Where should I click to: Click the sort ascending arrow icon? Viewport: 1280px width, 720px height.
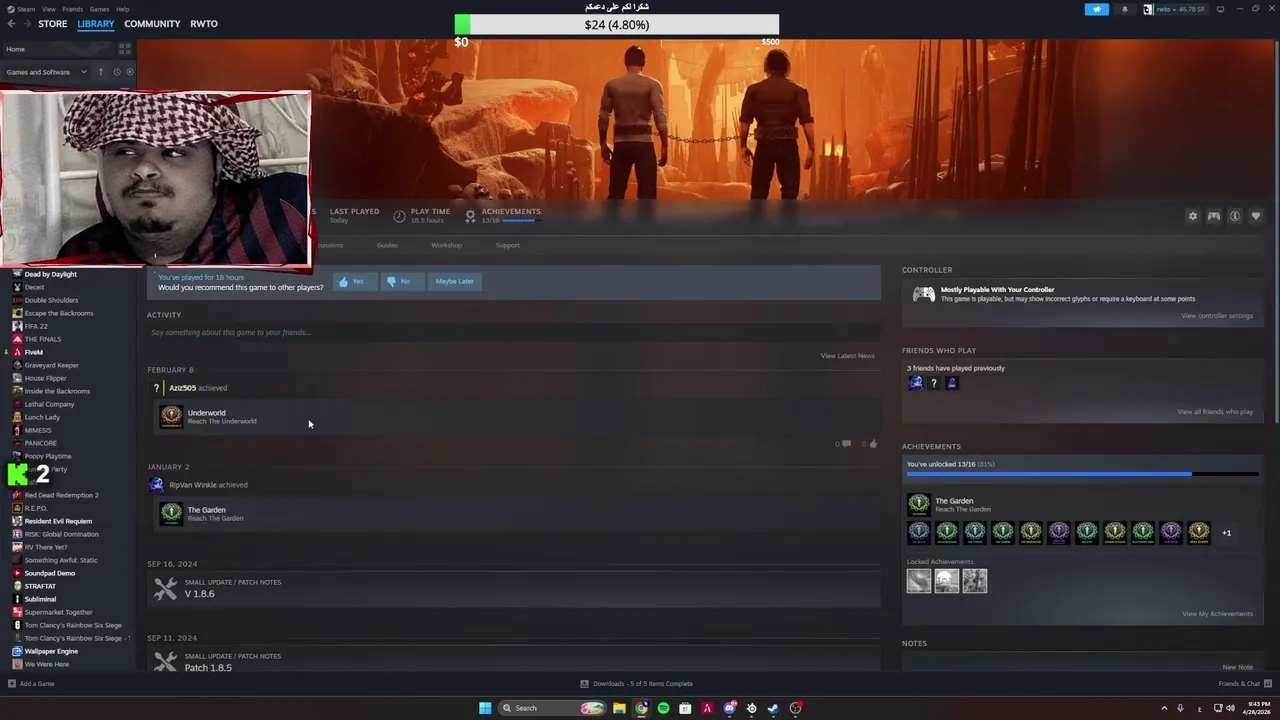(x=100, y=72)
